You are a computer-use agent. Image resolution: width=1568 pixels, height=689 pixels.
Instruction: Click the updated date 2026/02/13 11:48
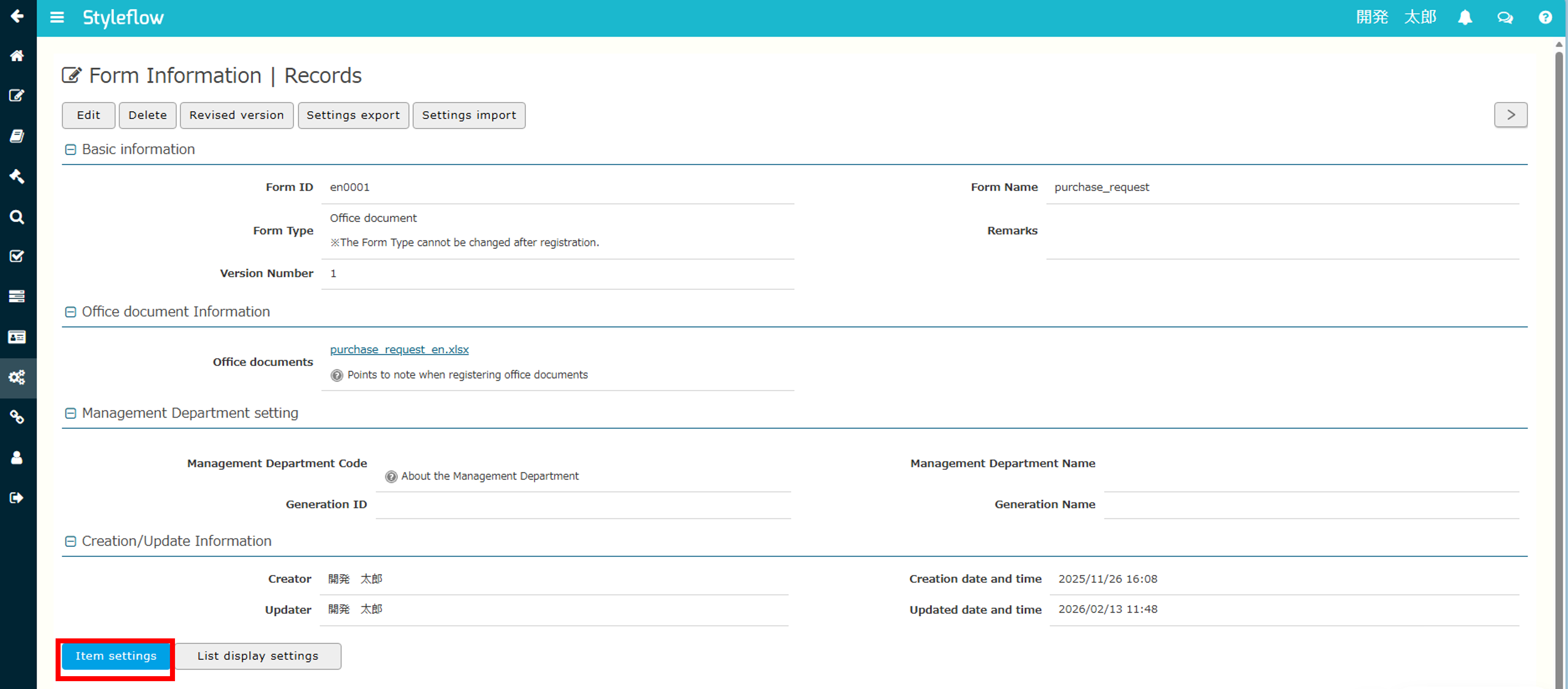point(1108,609)
